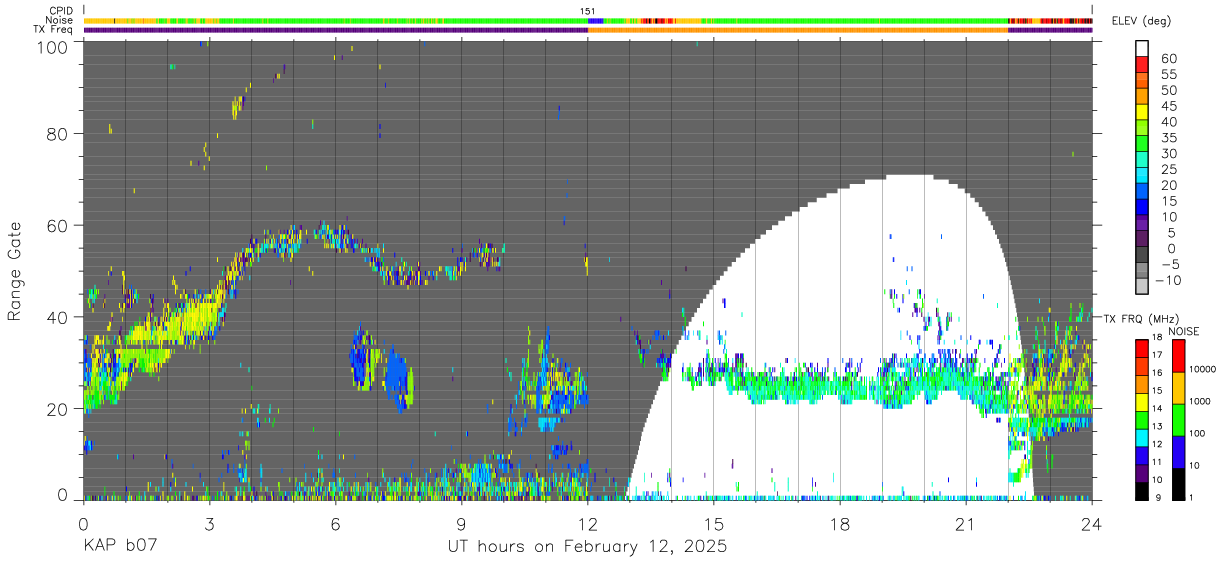The width and height of the screenshot is (1228, 567).
Task: Select the black 9–10 MHz TX frequency segment
Action: click(1142, 490)
